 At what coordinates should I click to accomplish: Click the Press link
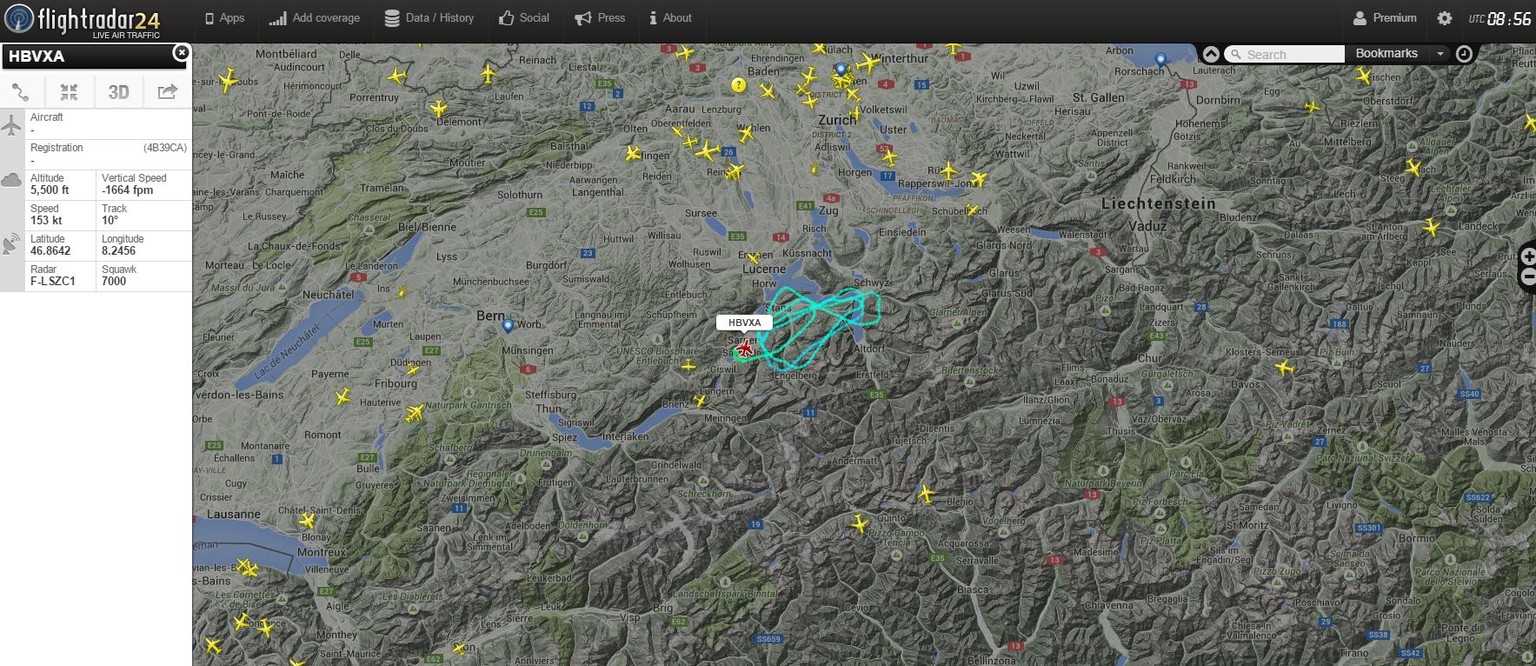click(x=600, y=18)
